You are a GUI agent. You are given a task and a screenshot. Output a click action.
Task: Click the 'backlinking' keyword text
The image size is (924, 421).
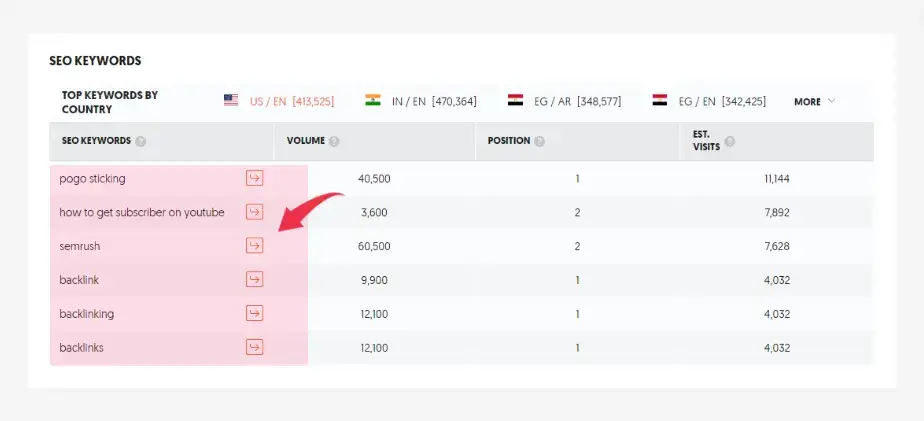[87, 314]
